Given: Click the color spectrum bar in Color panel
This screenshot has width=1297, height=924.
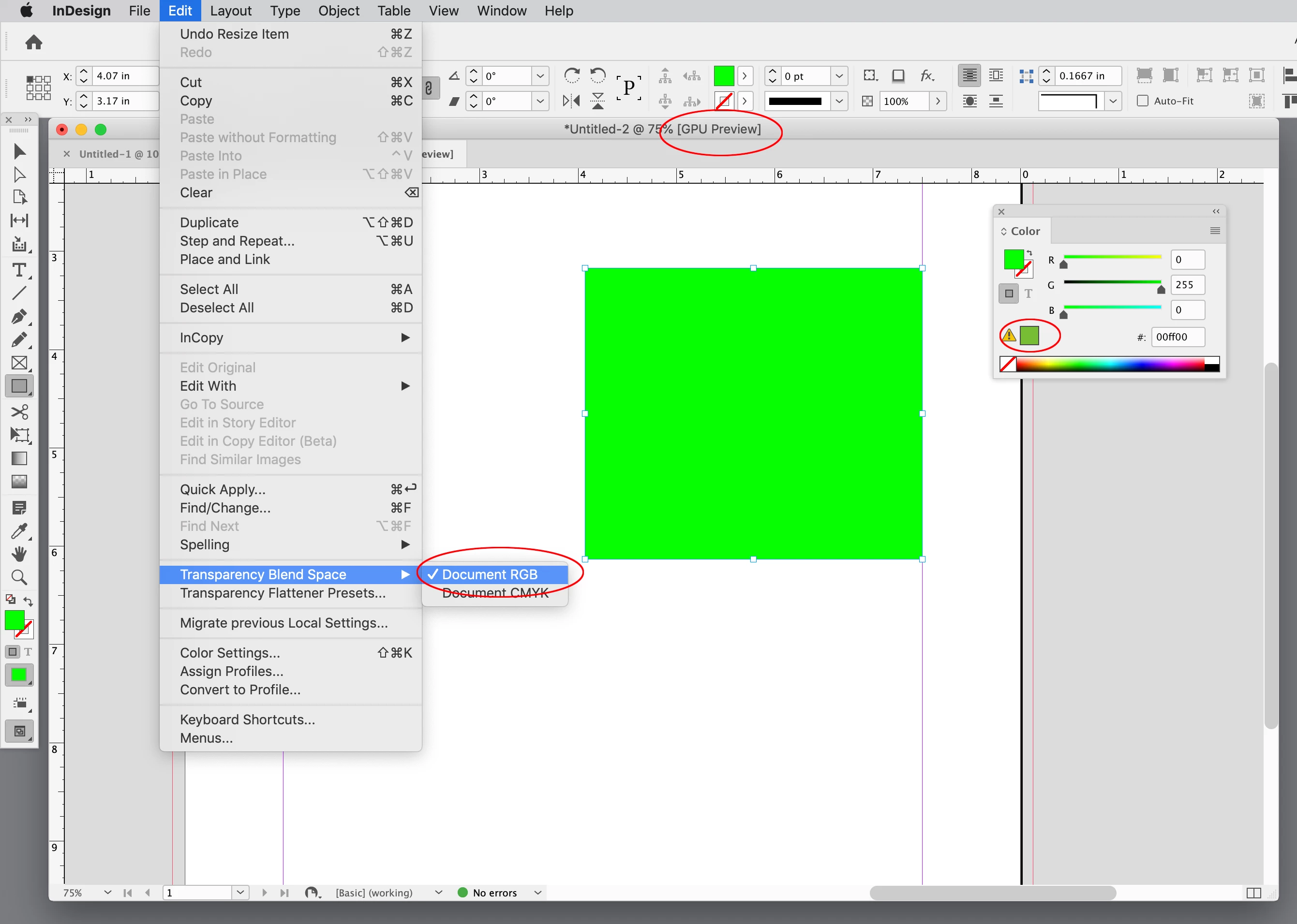Looking at the screenshot, I should [1110, 364].
